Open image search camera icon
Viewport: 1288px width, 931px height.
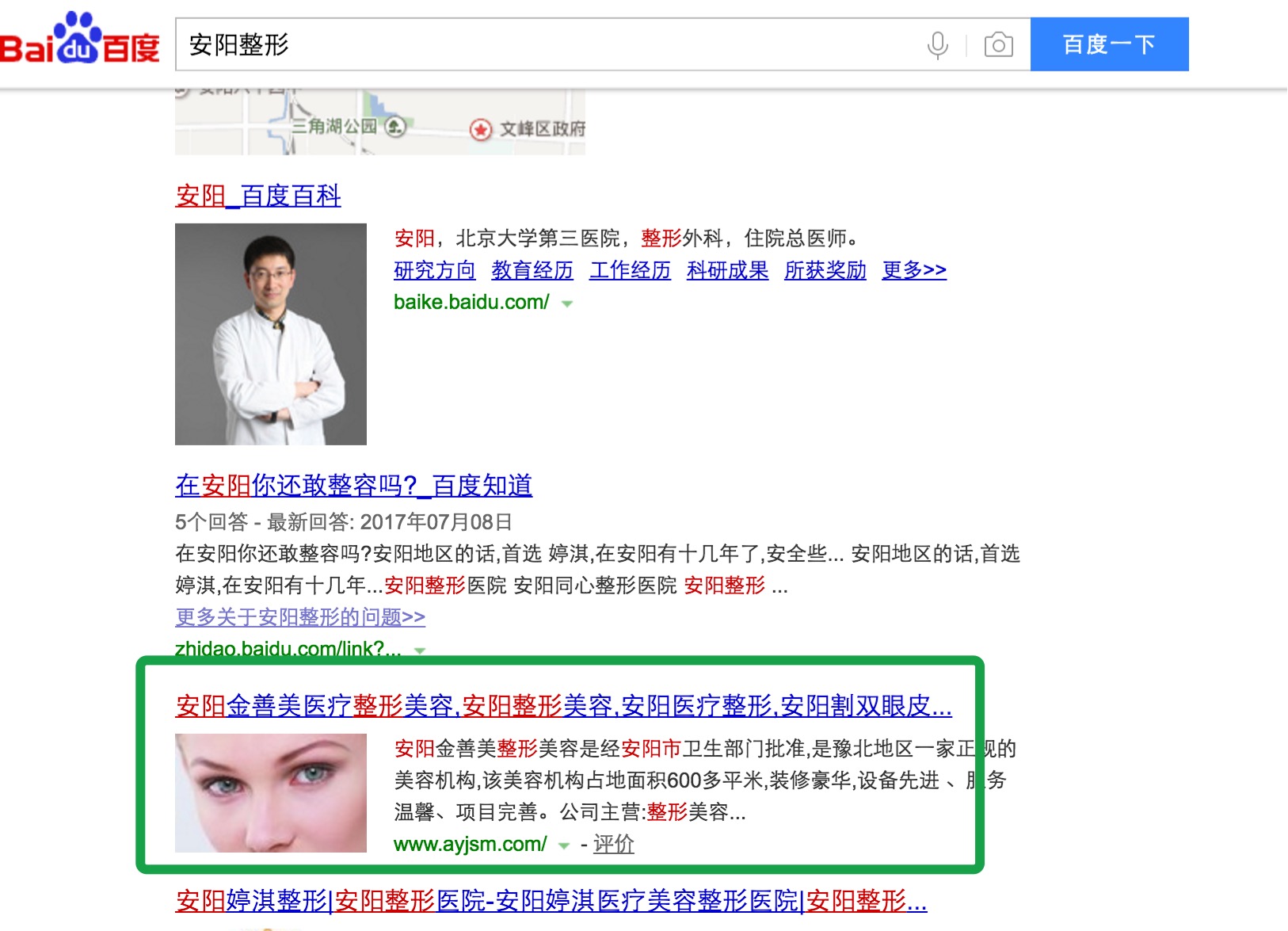click(x=998, y=45)
